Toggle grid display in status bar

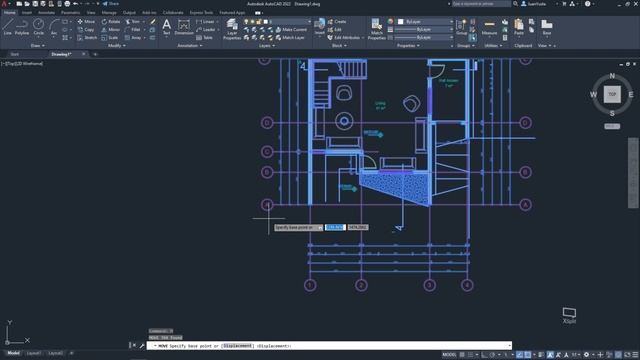coord(462,355)
